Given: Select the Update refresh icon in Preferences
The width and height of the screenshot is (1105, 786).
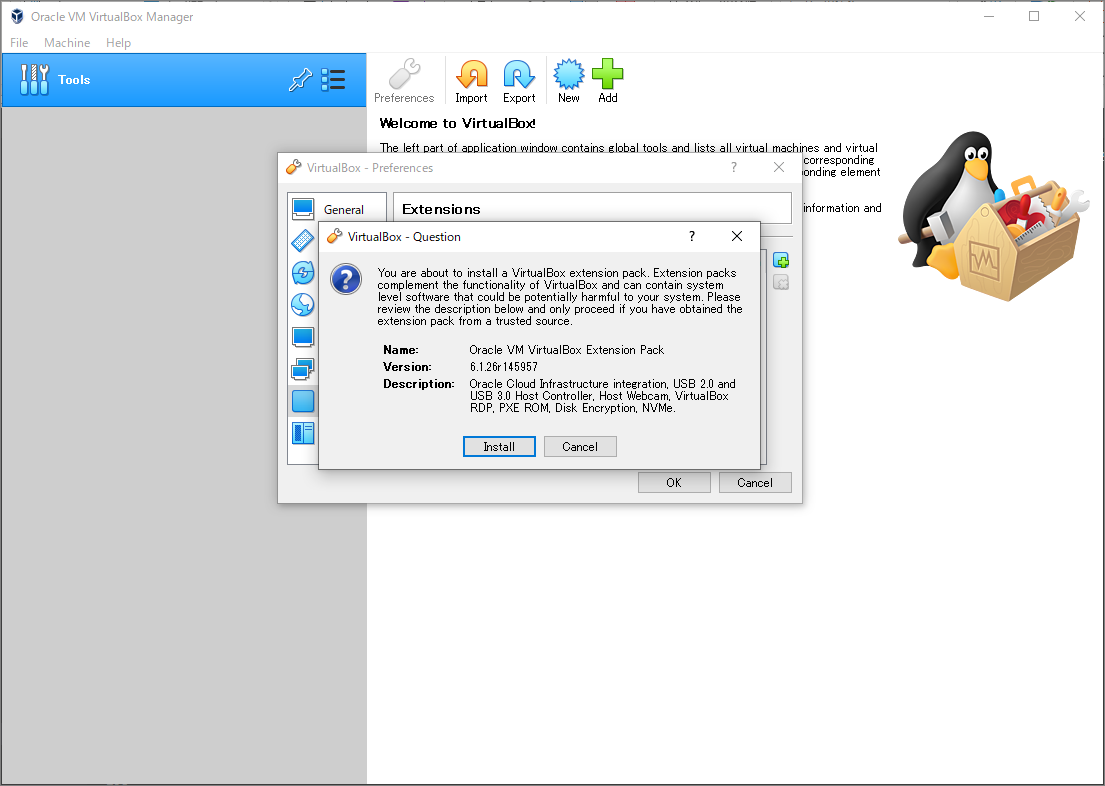Looking at the screenshot, I should point(302,273).
